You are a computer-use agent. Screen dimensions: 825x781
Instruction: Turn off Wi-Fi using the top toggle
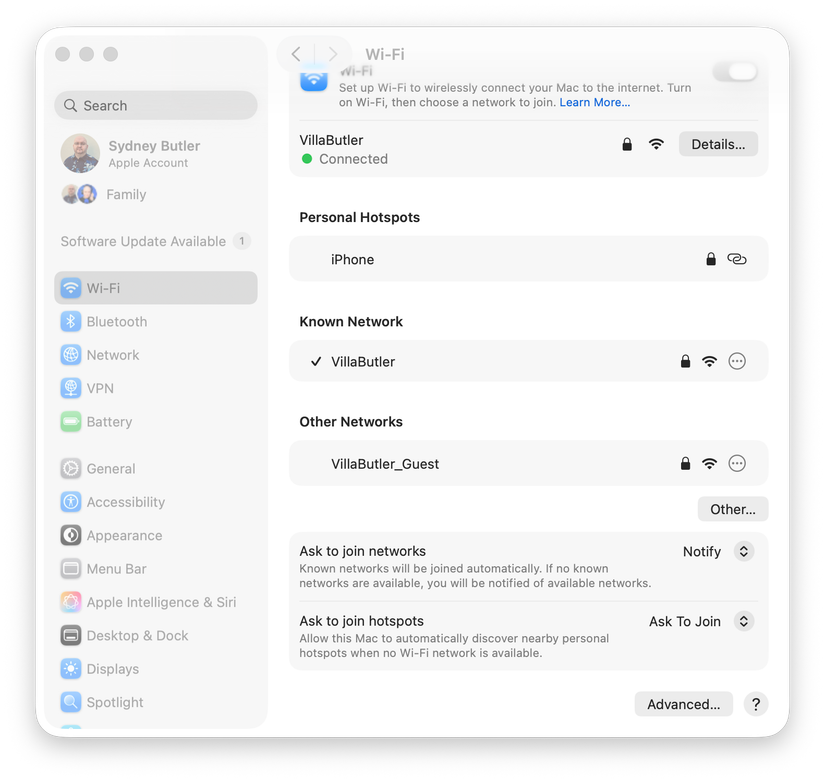tap(735, 70)
